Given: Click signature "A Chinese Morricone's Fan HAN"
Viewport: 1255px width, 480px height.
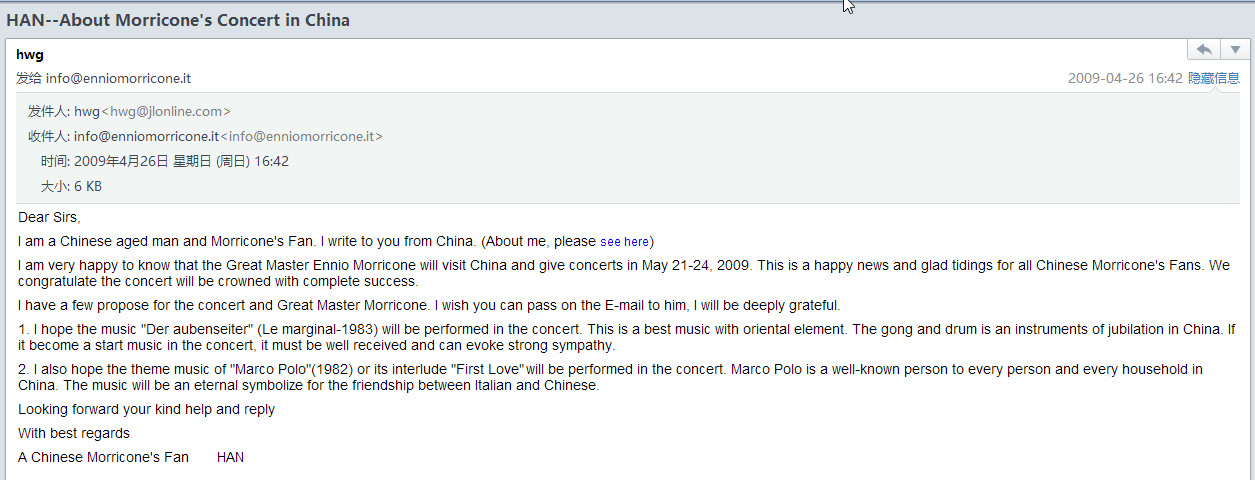Looking at the screenshot, I should (x=131, y=457).
